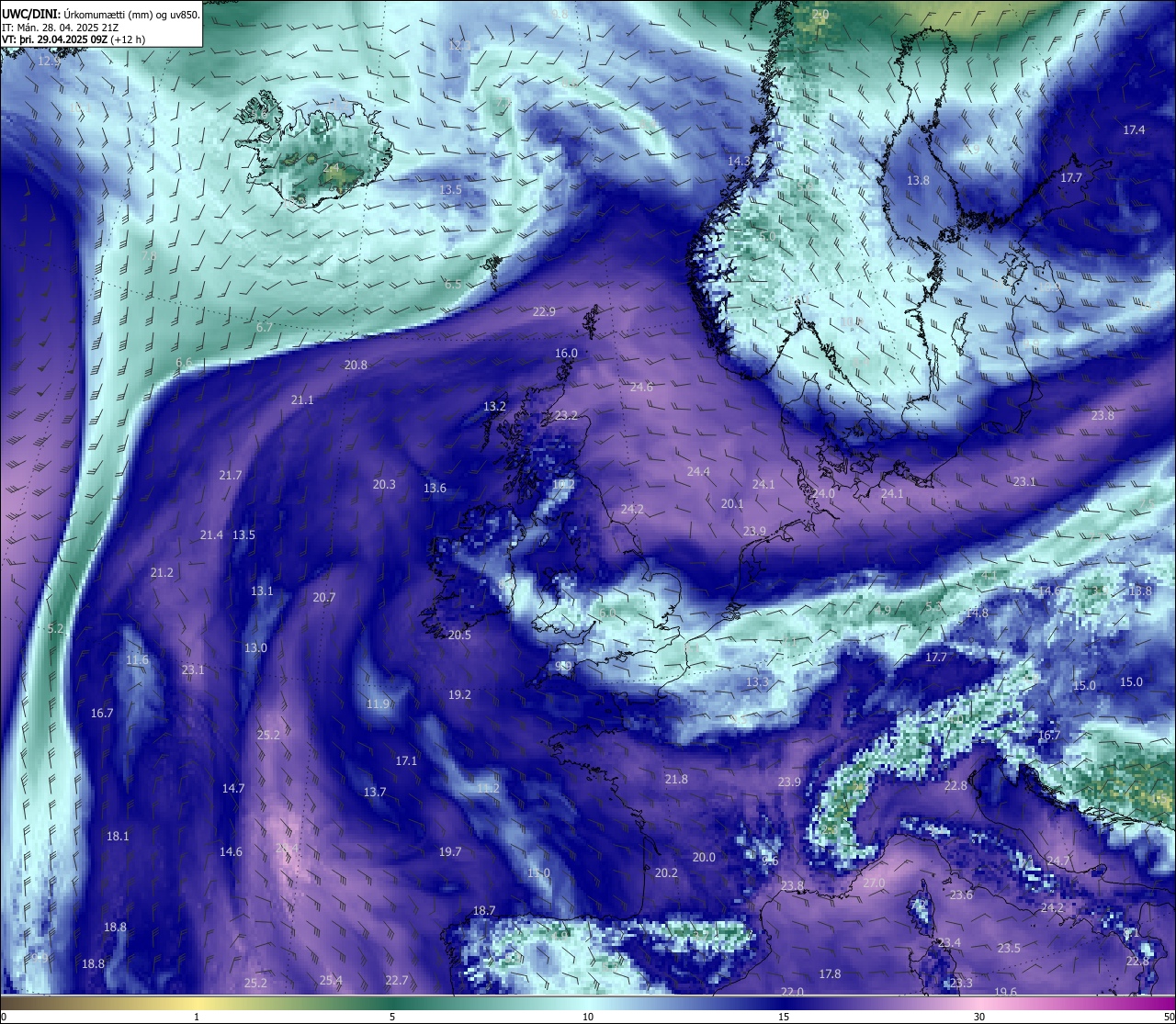
Task: Click the map value "20.2"
Action: click(x=666, y=873)
